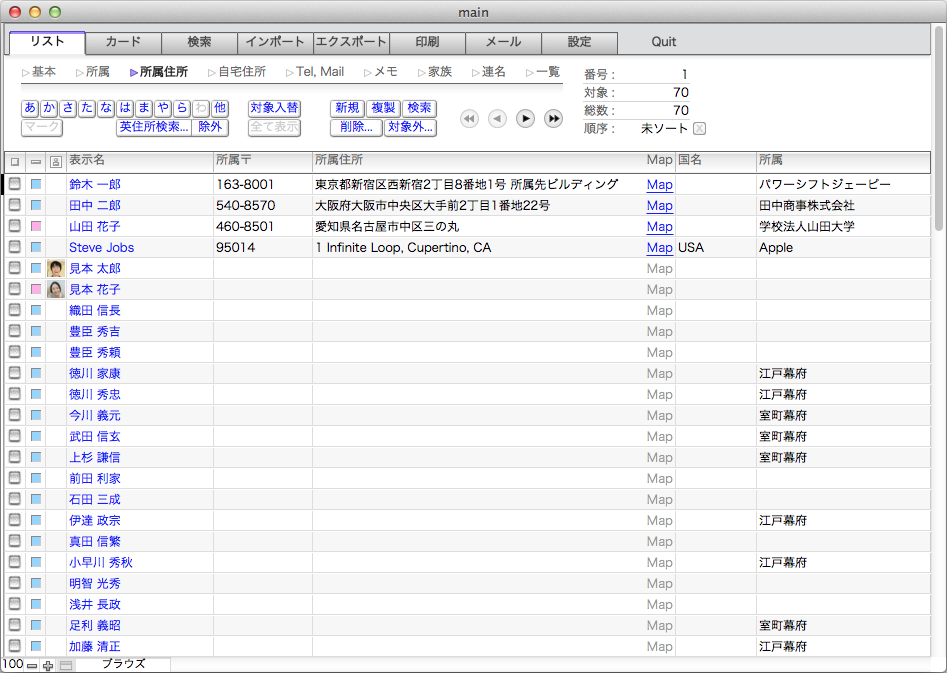Click the zoom out minus icon

pos(32,665)
